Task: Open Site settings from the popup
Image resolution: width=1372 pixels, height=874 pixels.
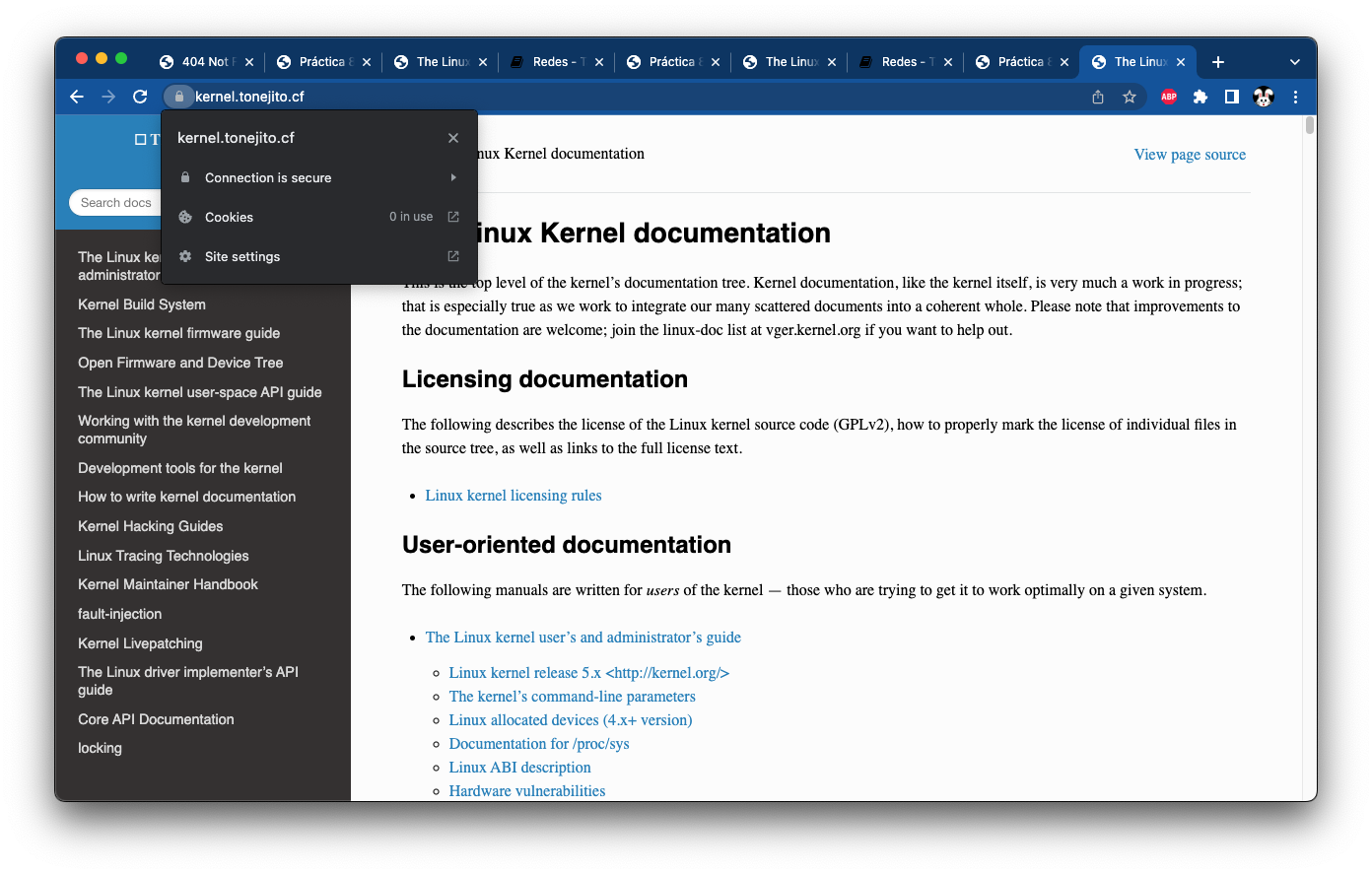Action: (x=318, y=257)
